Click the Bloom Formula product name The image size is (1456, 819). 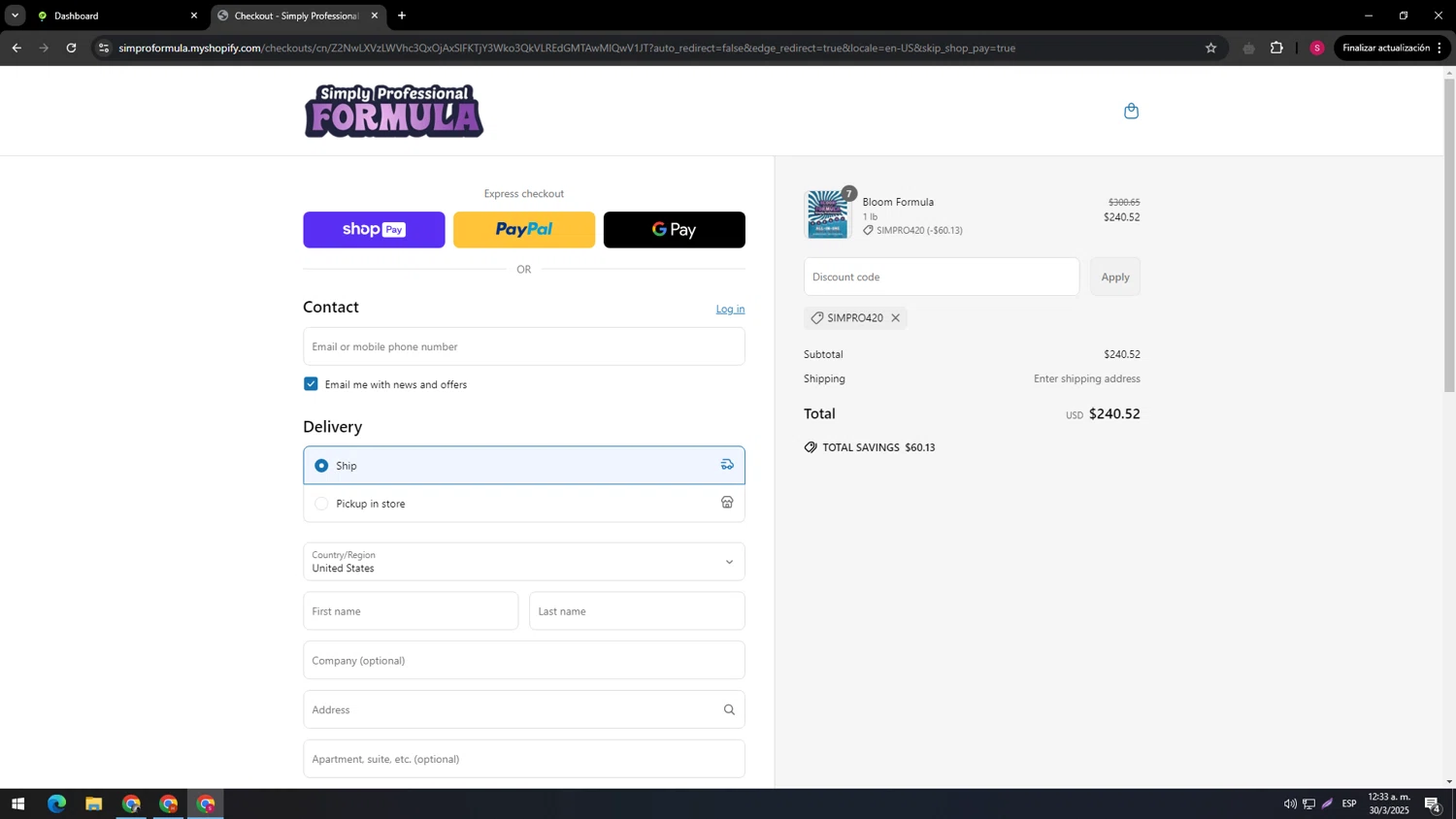point(898,202)
